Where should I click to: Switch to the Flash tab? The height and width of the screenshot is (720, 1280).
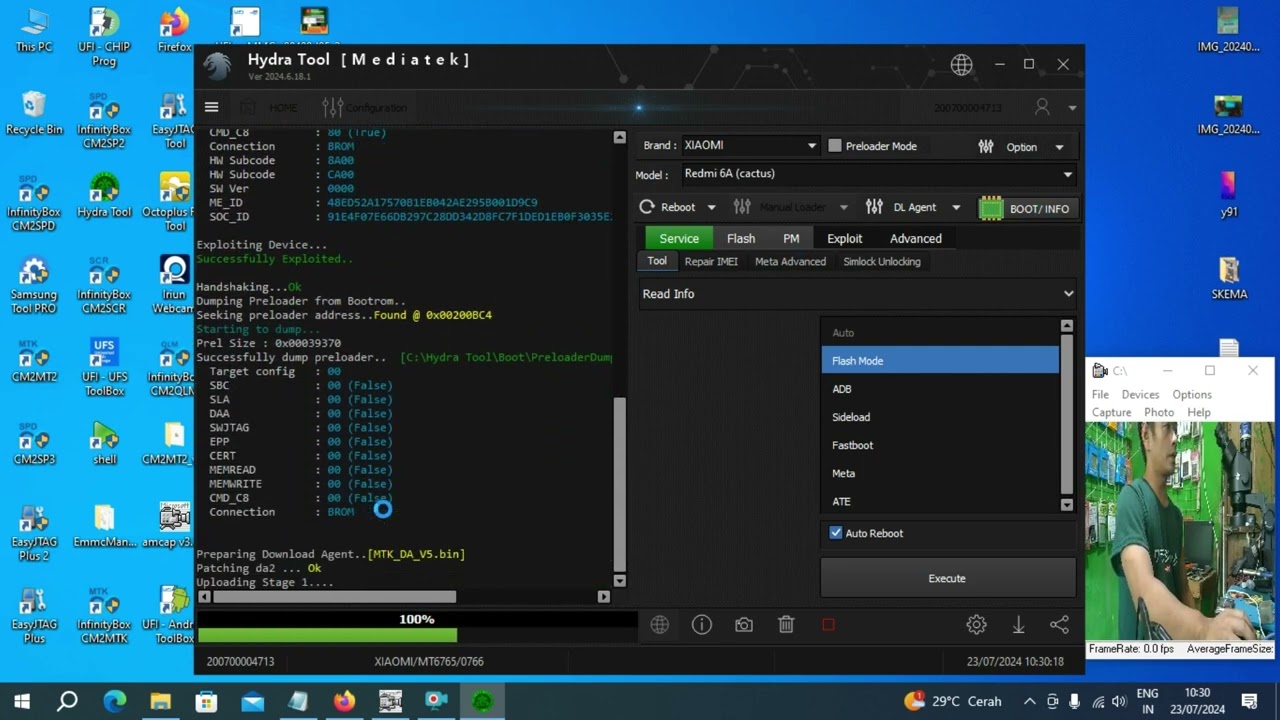pyautogui.click(x=741, y=238)
